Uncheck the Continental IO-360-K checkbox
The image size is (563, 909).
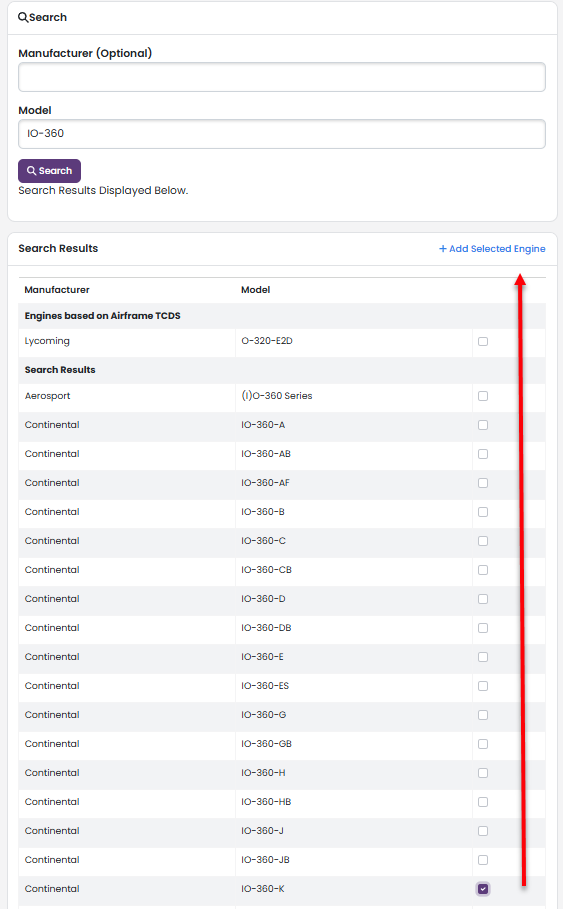(x=483, y=889)
